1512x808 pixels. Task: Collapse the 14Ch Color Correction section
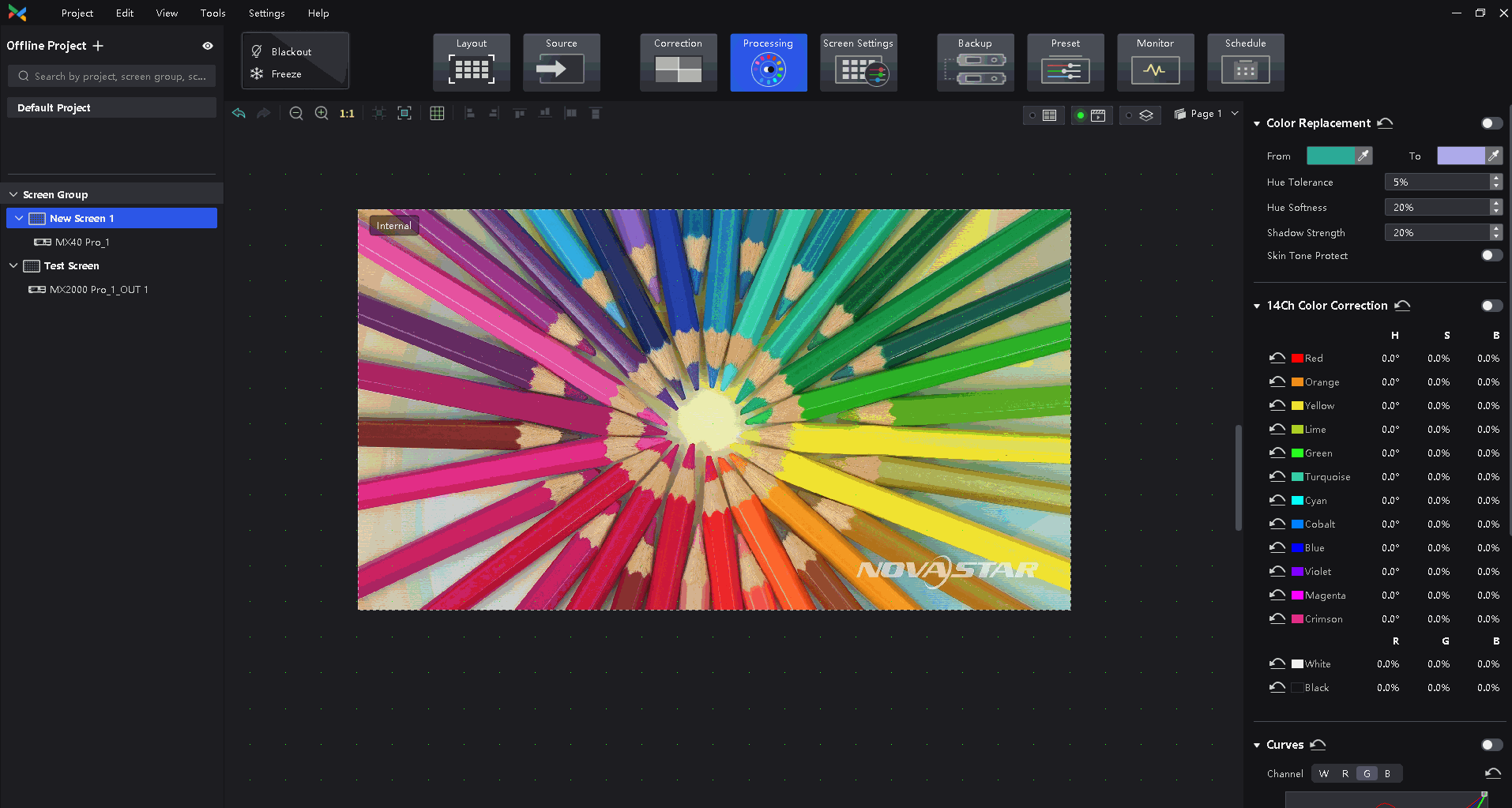pyautogui.click(x=1257, y=306)
